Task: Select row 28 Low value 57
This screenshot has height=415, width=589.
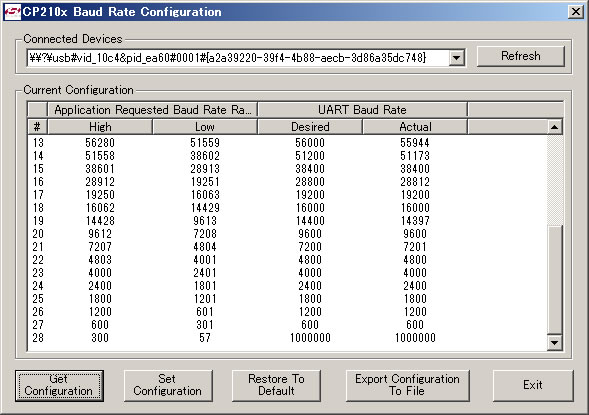Action: point(205,338)
